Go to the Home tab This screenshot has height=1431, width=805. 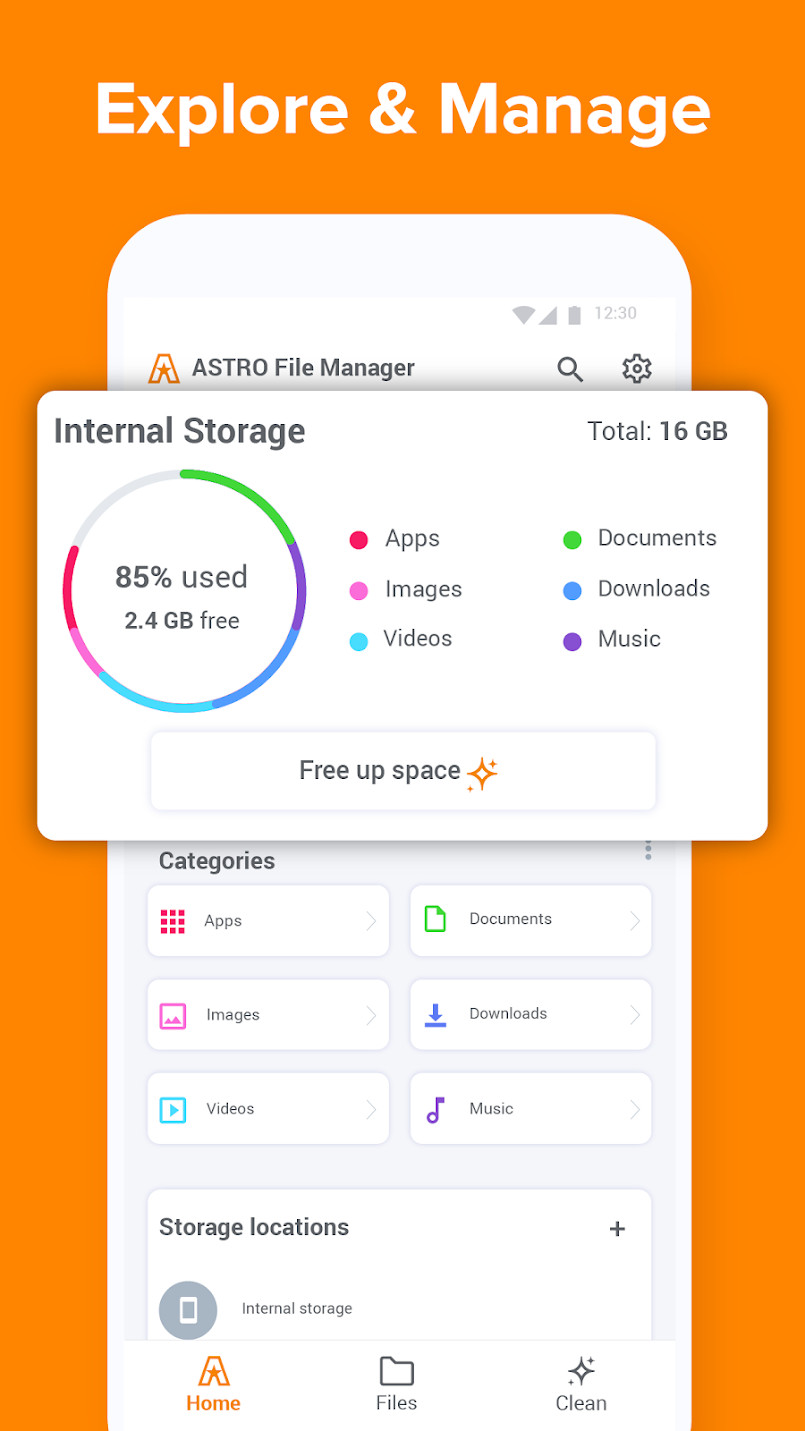pyautogui.click(x=213, y=1383)
